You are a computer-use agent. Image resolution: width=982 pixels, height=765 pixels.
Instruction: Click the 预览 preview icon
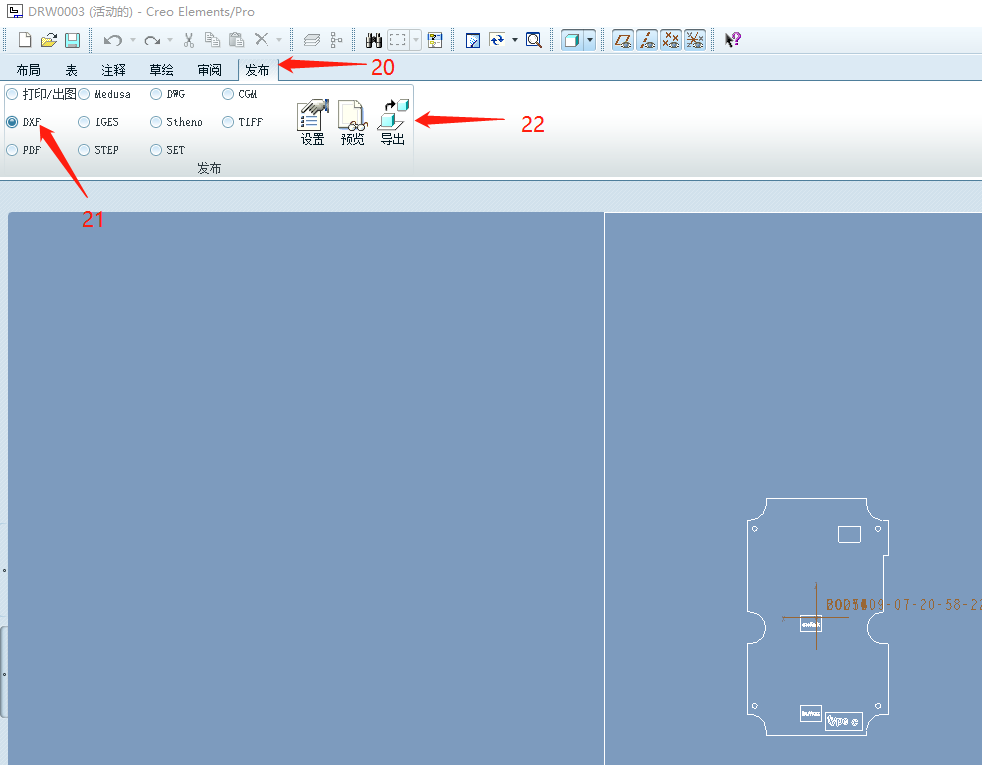click(353, 123)
